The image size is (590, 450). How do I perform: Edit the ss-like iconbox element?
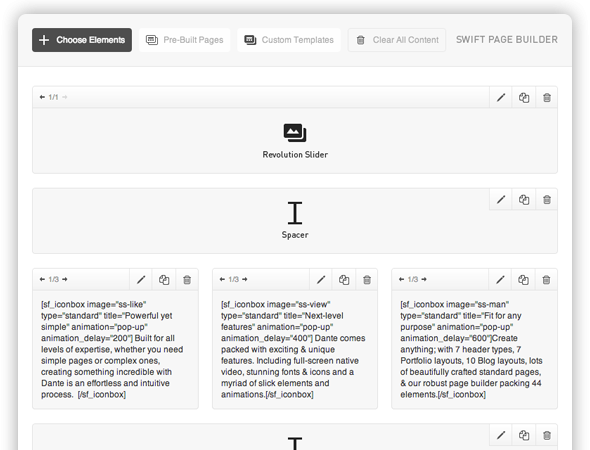(141, 280)
